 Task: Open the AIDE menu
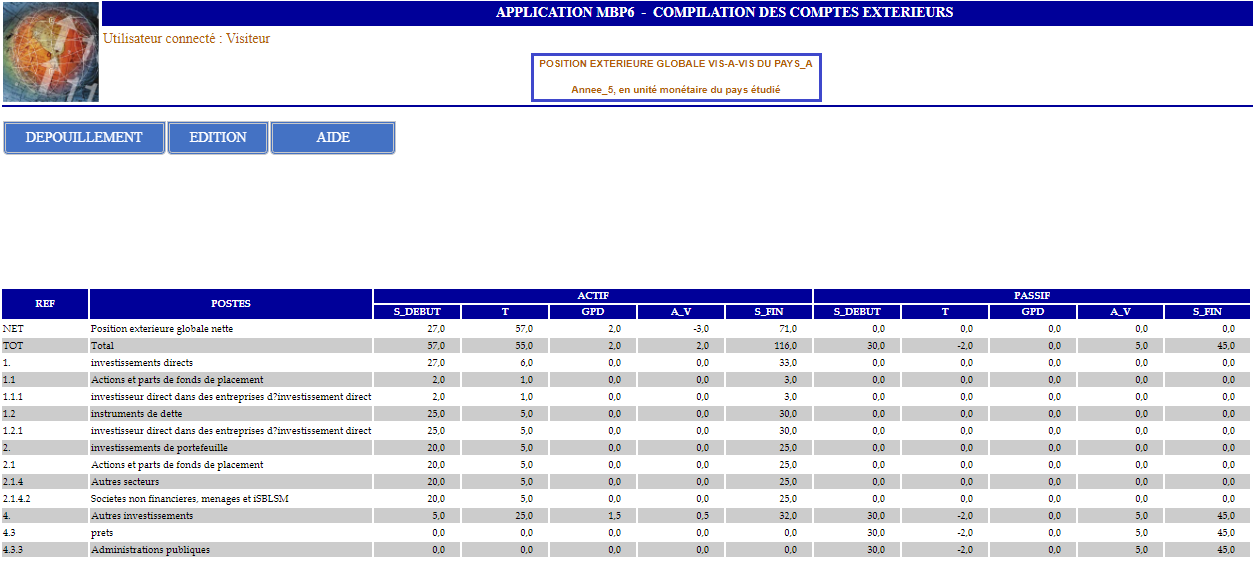click(x=333, y=137)
